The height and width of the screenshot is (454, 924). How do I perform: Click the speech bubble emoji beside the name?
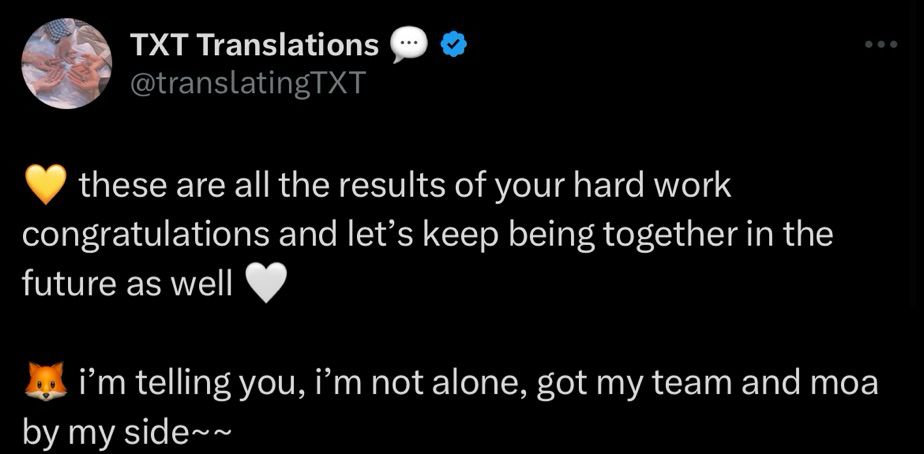point(407,45)
